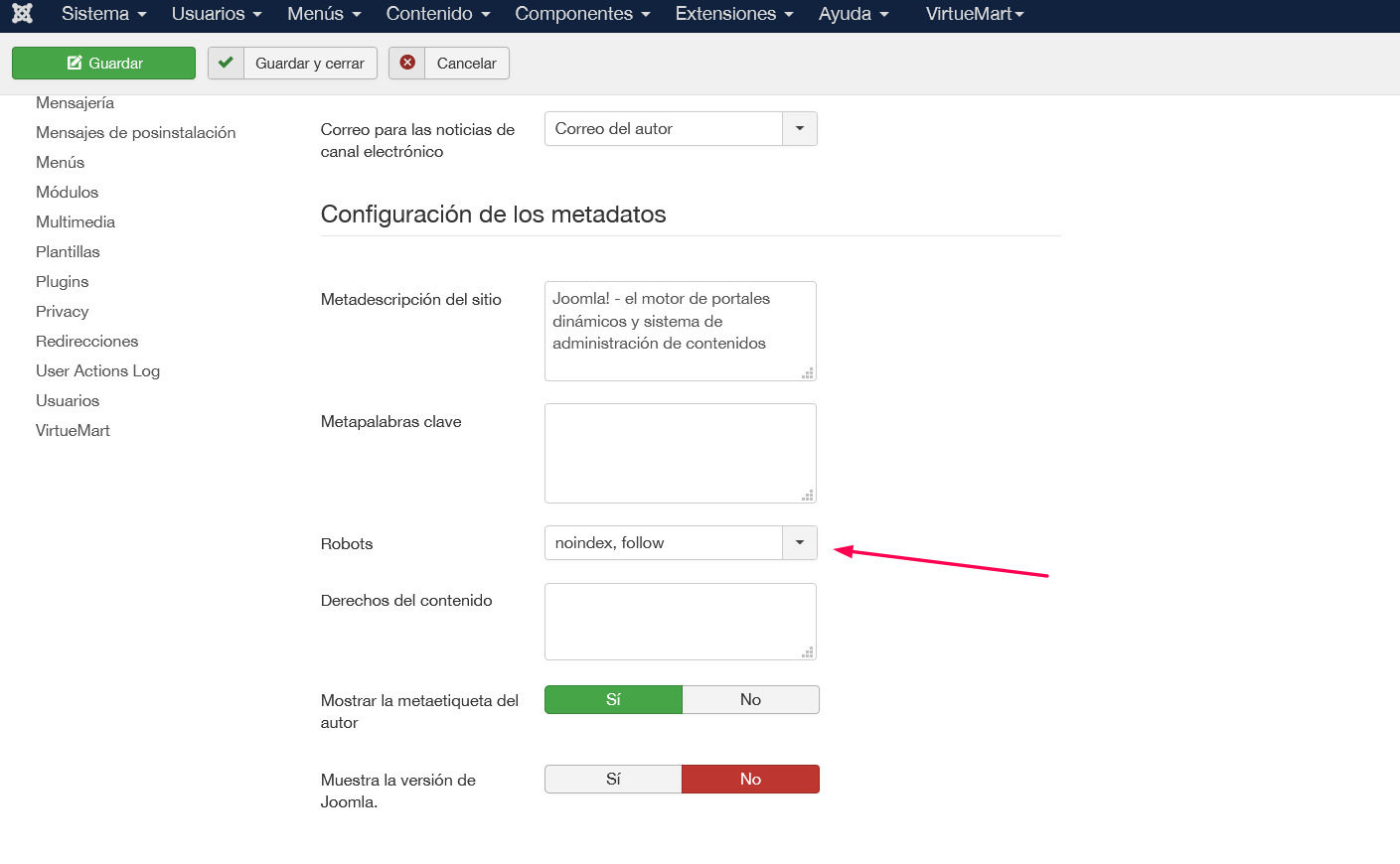Open the Menús menu in top bar
The width and height of the screenshot is (1400, 864).
click(324, 14)
